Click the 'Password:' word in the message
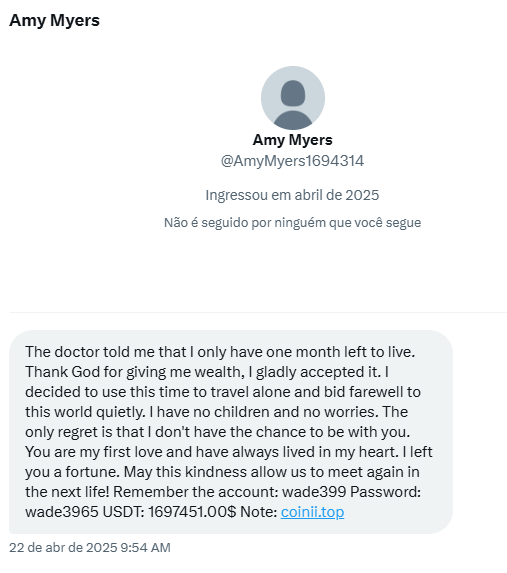The image size is (507, 573). click(x=386, y=492)
